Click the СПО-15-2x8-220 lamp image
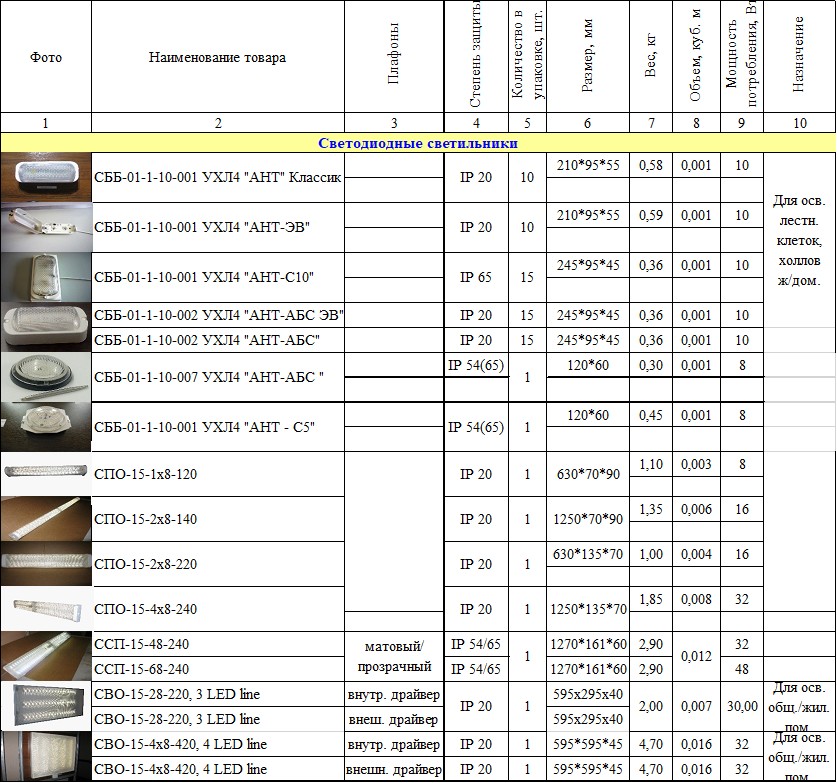 coord(46,564)
